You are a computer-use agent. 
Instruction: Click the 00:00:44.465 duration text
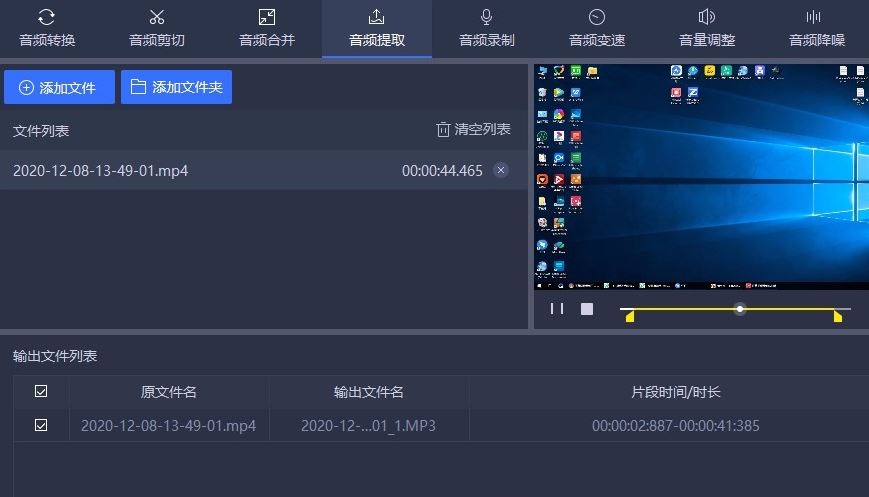coord(442,171)
